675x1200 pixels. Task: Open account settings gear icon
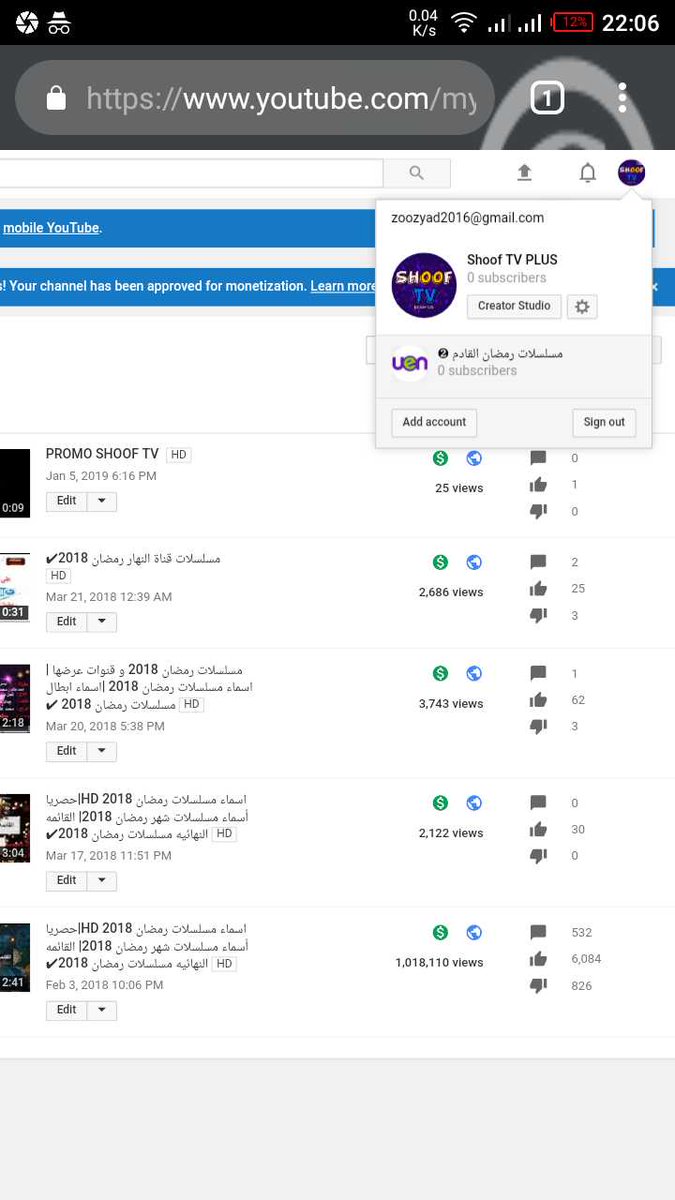point(582,307)
